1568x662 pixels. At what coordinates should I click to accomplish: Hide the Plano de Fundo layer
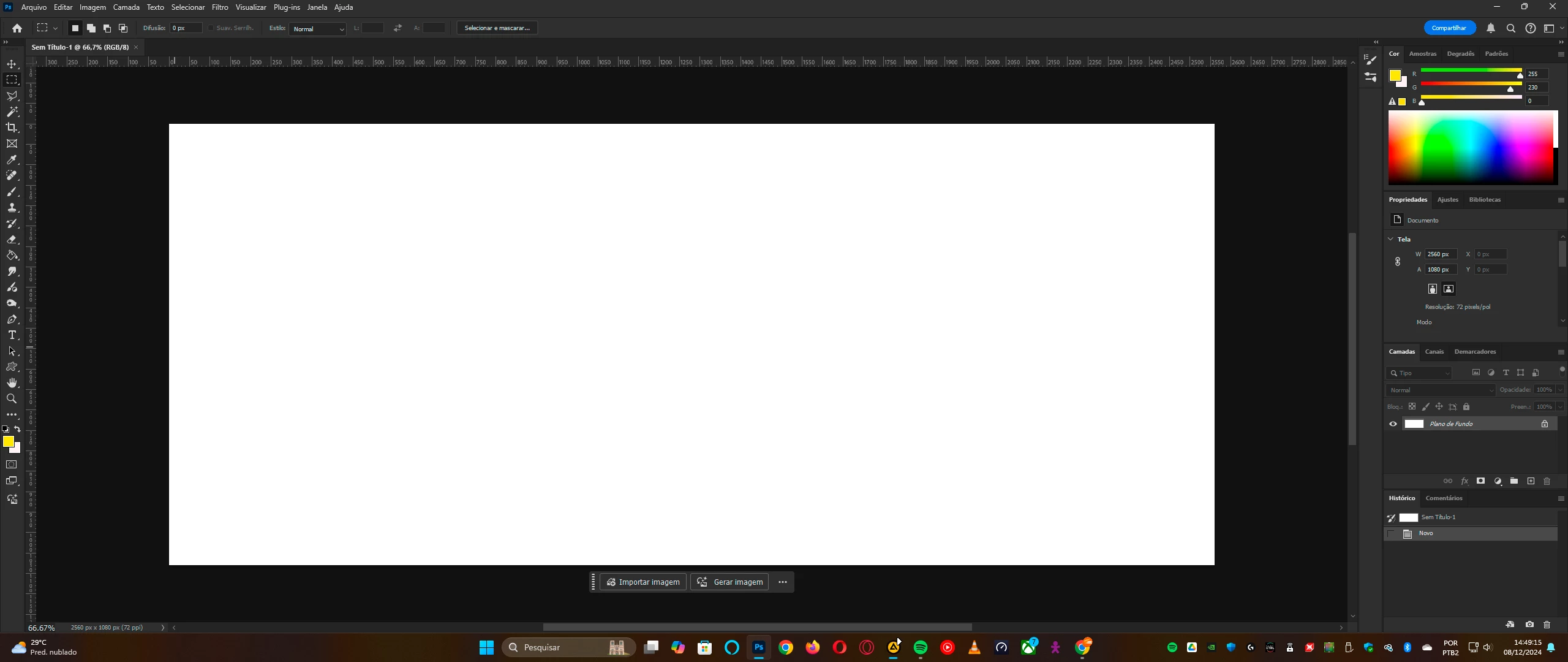click(x=1393, y=424)
